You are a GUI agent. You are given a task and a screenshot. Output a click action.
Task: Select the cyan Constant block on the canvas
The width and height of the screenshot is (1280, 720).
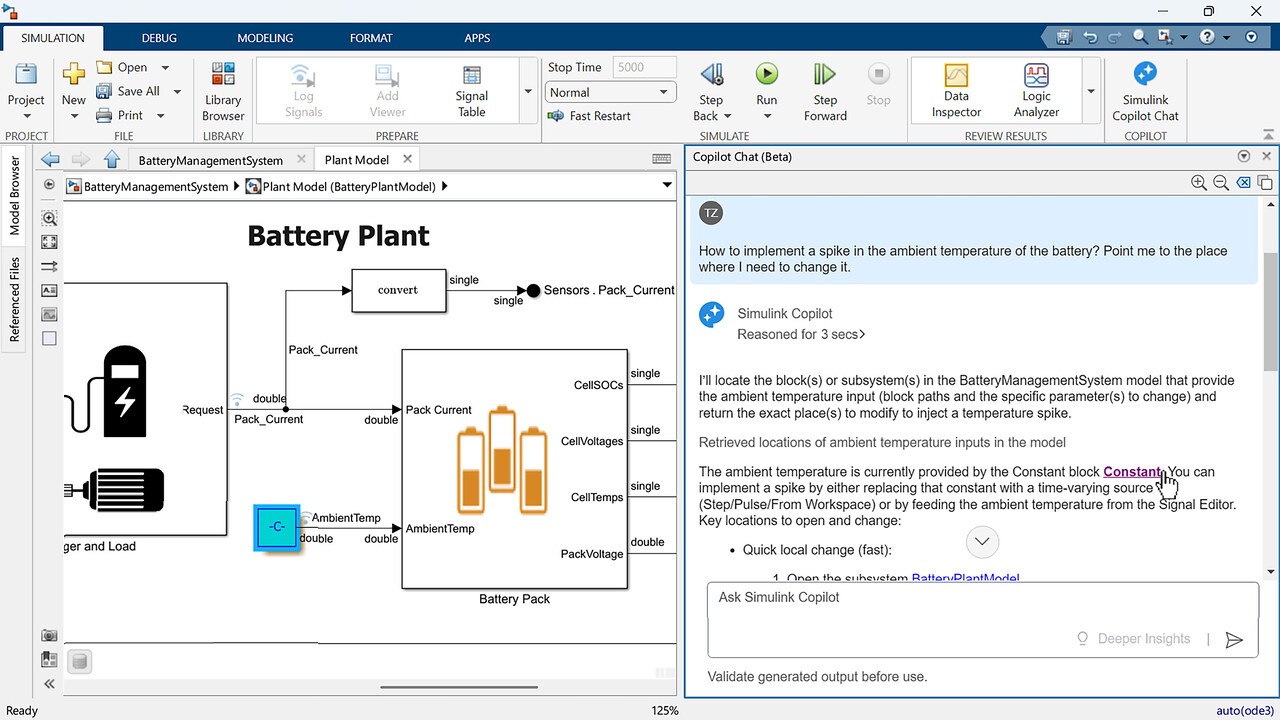[x=277, y=527]
